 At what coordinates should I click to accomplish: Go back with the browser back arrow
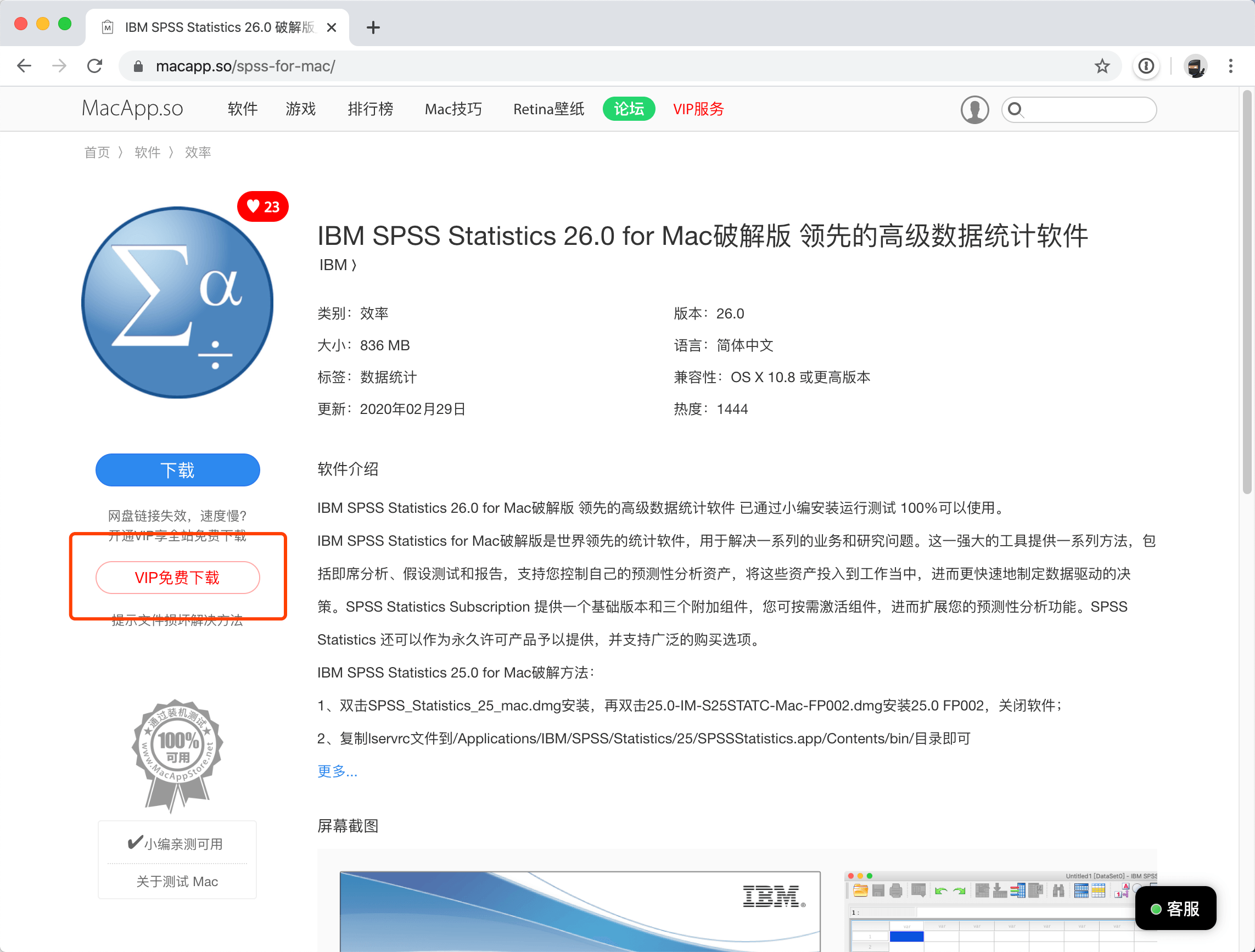coord(24,66)
